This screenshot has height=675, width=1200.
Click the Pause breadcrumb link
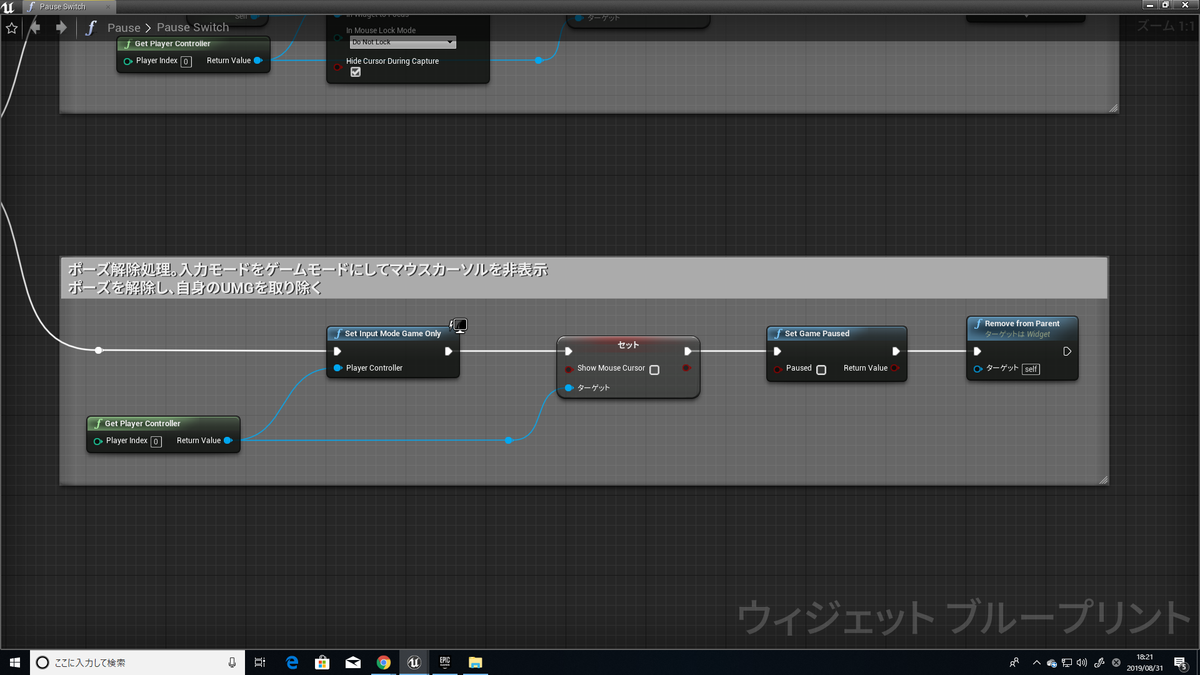point(123,28)
